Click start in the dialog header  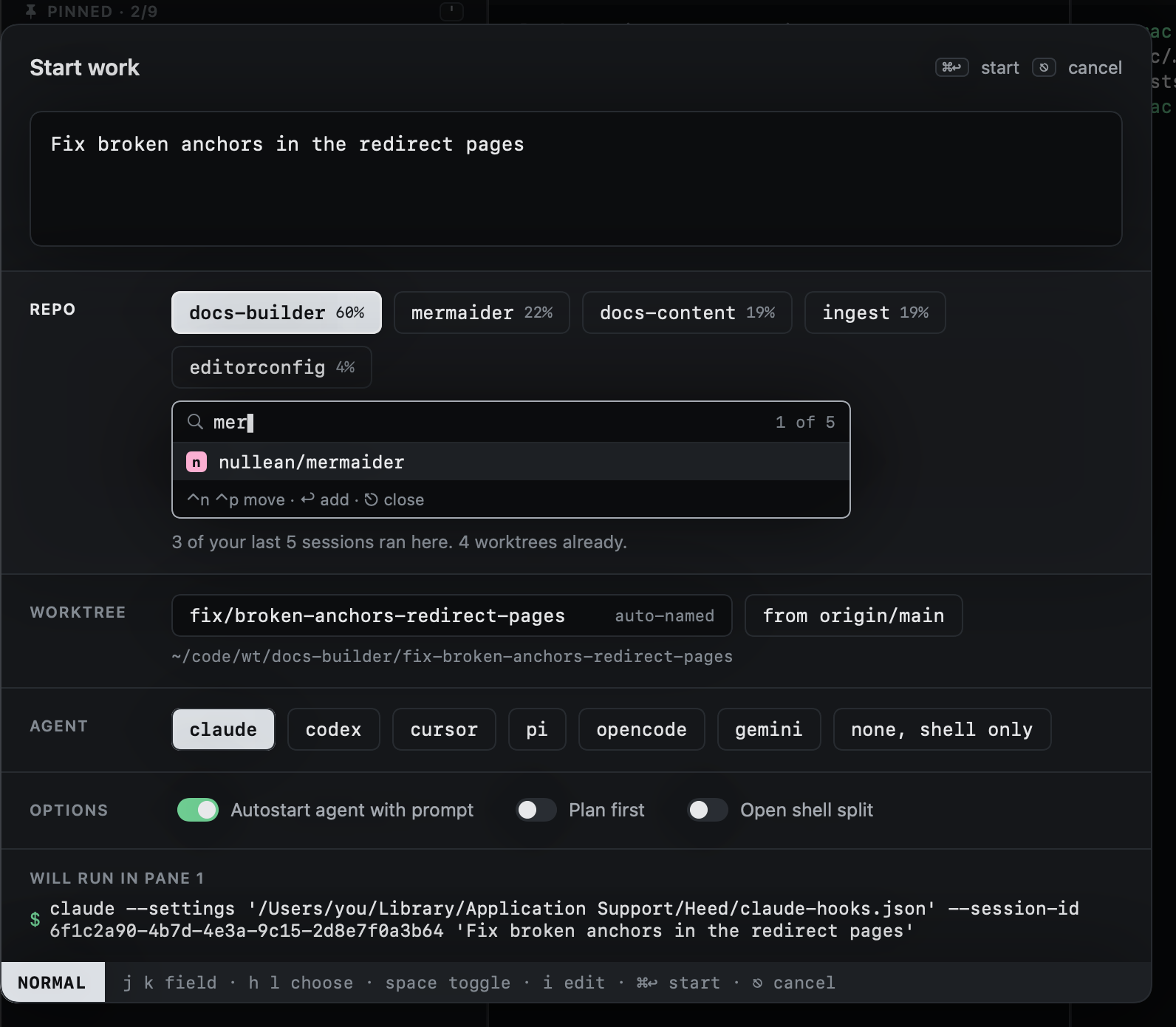point(1000,67)
